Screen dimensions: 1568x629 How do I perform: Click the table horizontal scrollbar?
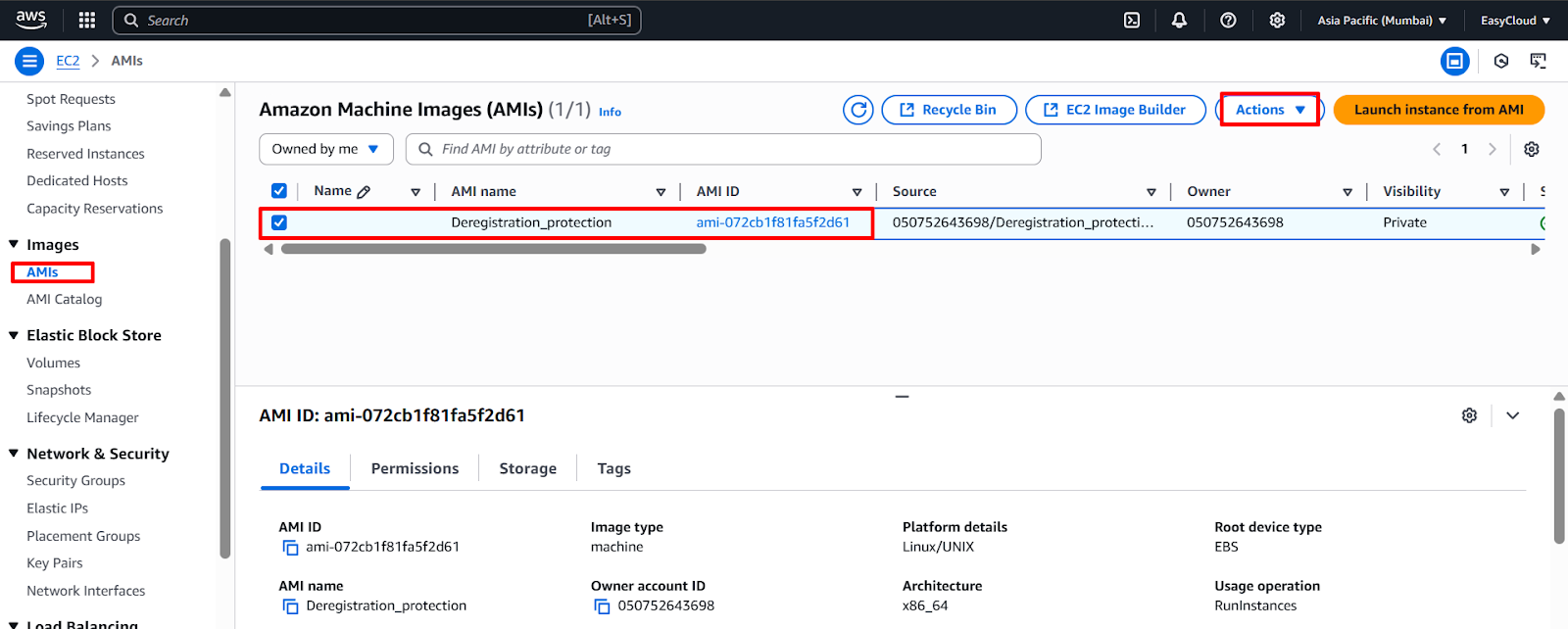pos(494,249)
